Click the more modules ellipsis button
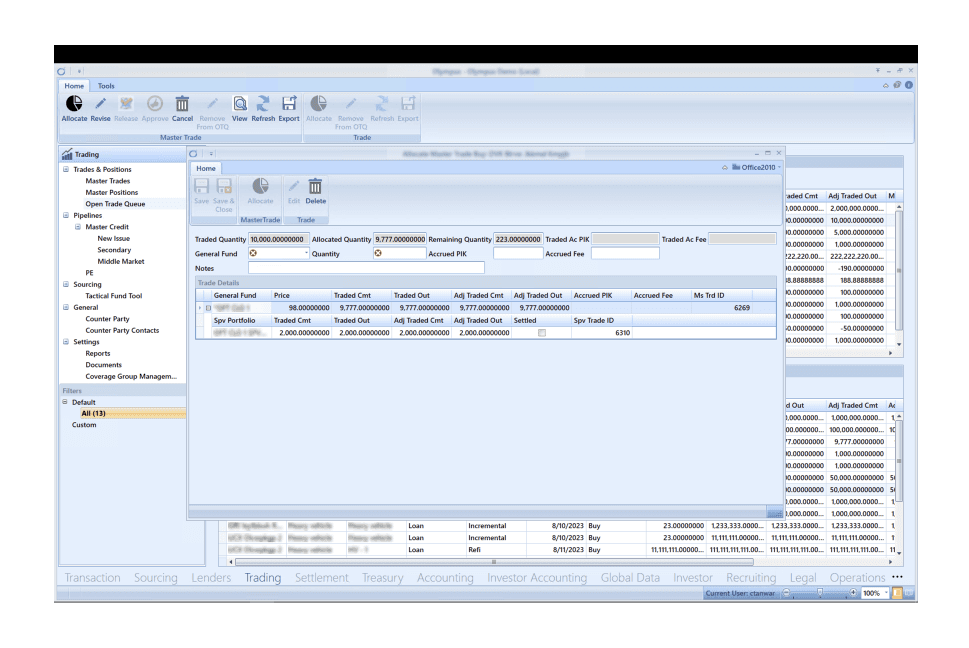Image resolution: width=969 pixels, height=648 pixels. 897,577
